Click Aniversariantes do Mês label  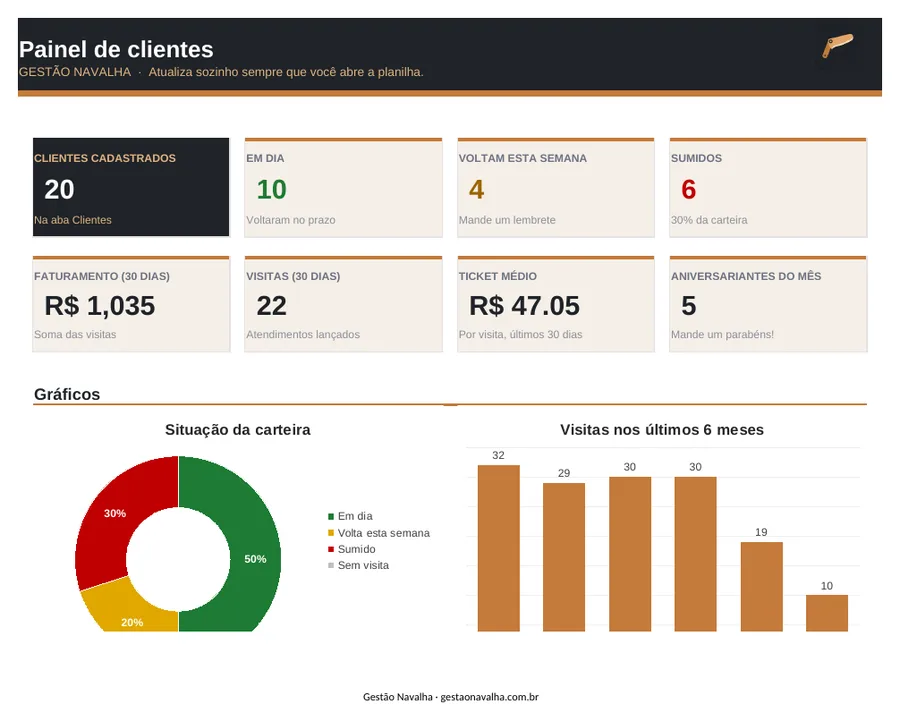[746, 276]
